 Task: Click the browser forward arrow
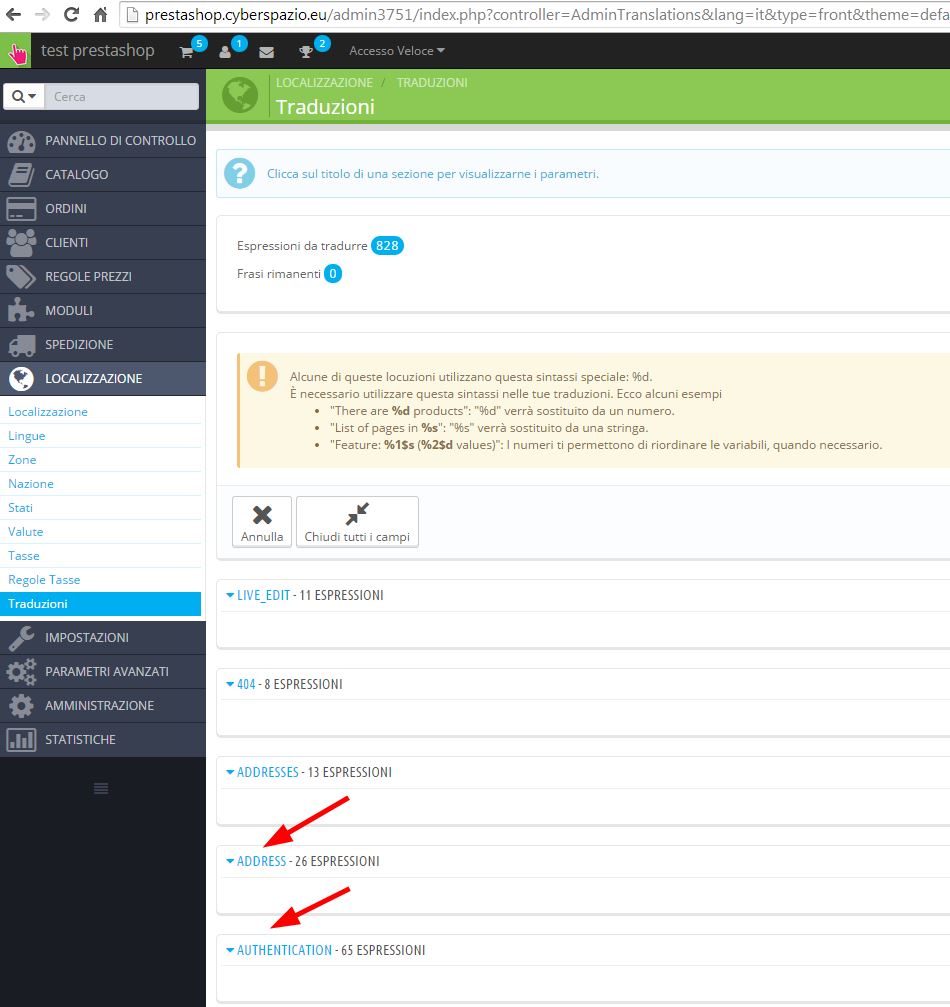tap(42, 14)
